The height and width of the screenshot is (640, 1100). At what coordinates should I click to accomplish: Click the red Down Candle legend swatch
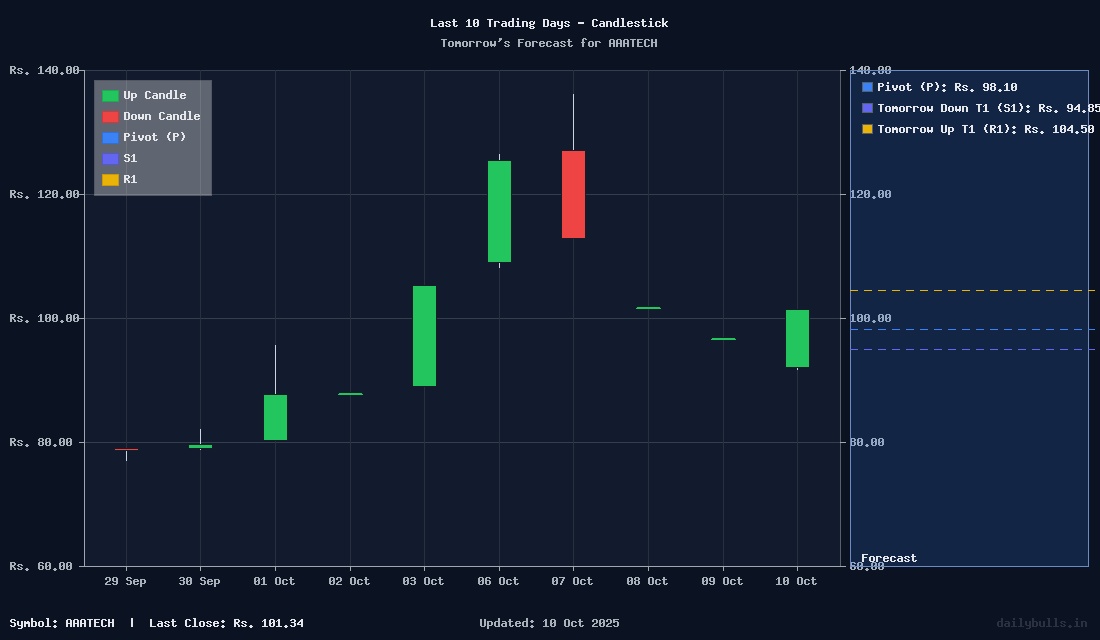pyautogui.click(x=110, y=117)
